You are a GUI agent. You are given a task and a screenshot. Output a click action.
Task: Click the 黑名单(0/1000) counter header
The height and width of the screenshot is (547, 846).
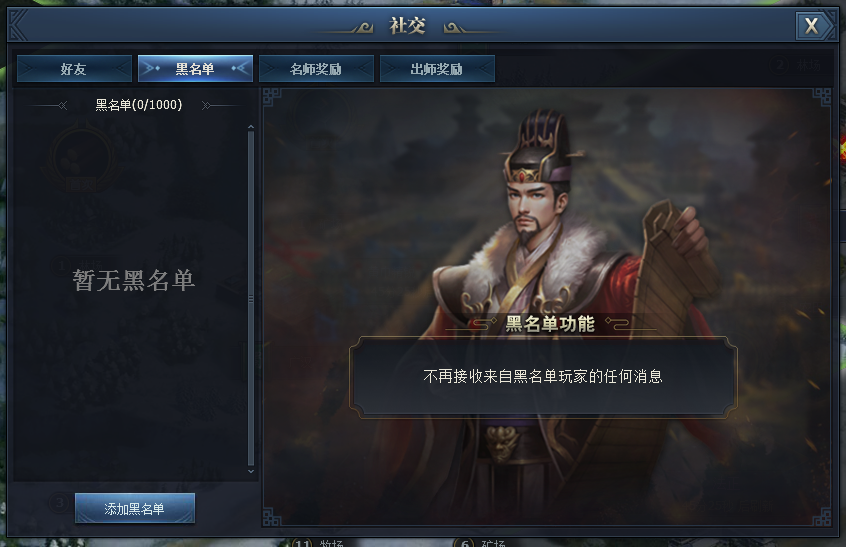(x=139, y=105)
